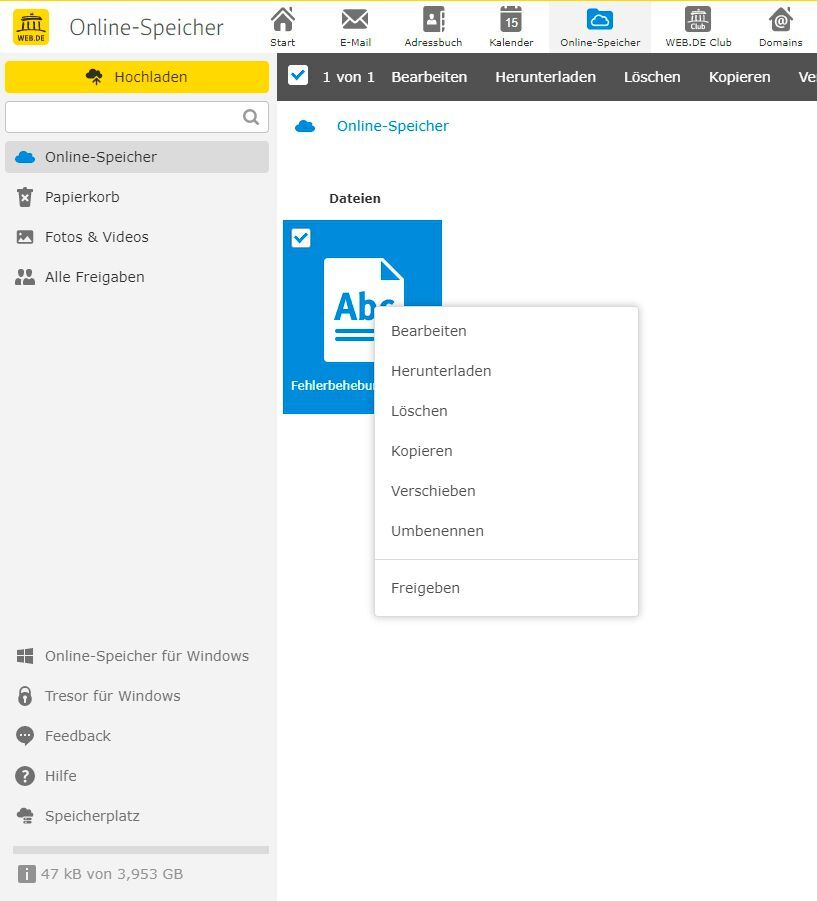
Task: Uncheck the Fehlerbehebung file checkbox
Action: pos(301,237)
